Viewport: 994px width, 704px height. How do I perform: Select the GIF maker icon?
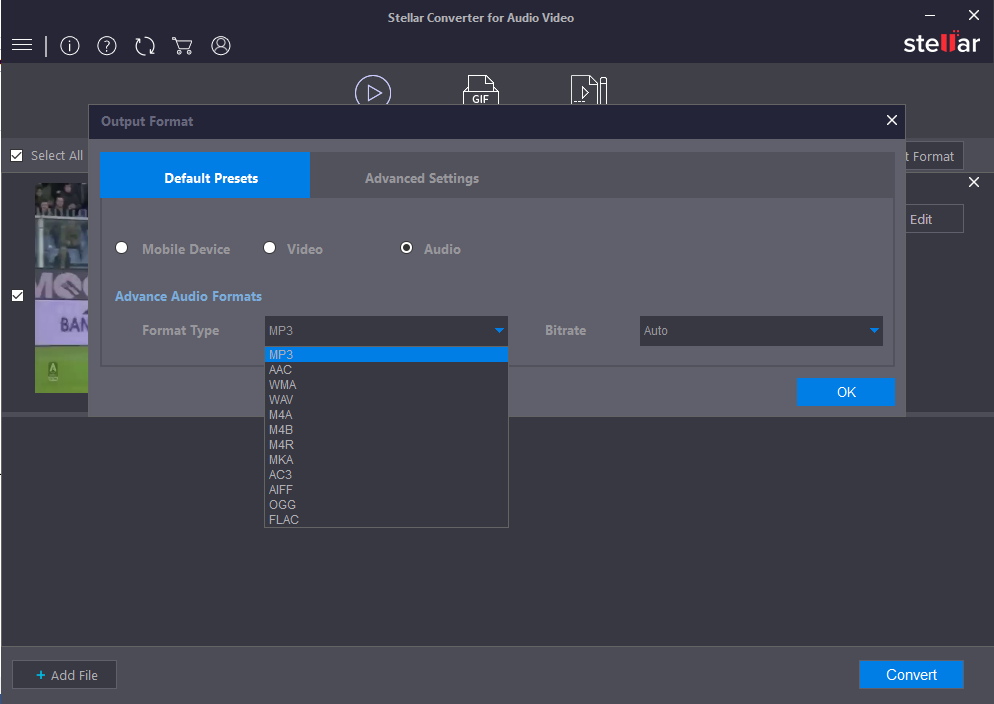[x=481, y=90]
